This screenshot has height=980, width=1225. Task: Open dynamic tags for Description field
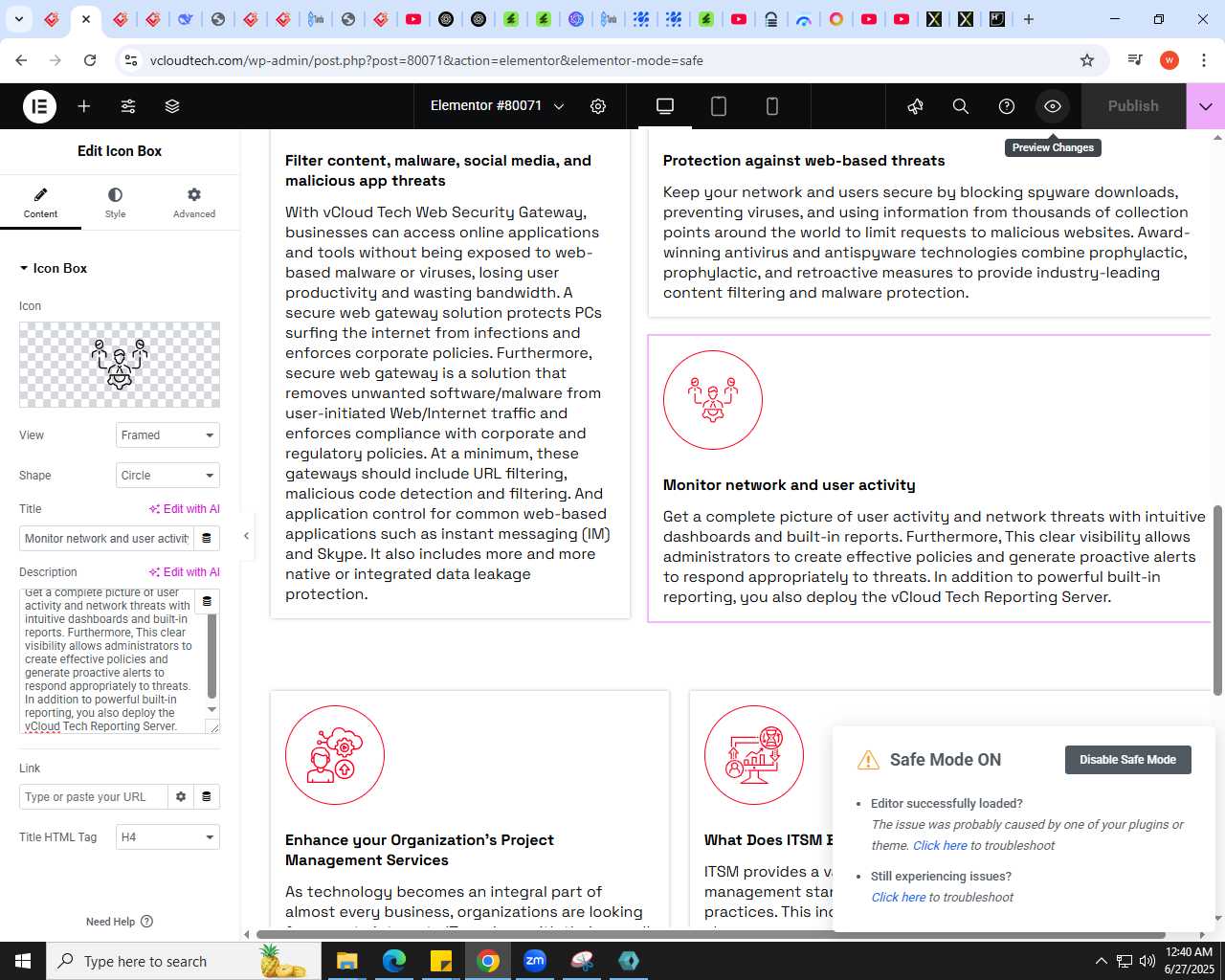click(x=207, y=601)
